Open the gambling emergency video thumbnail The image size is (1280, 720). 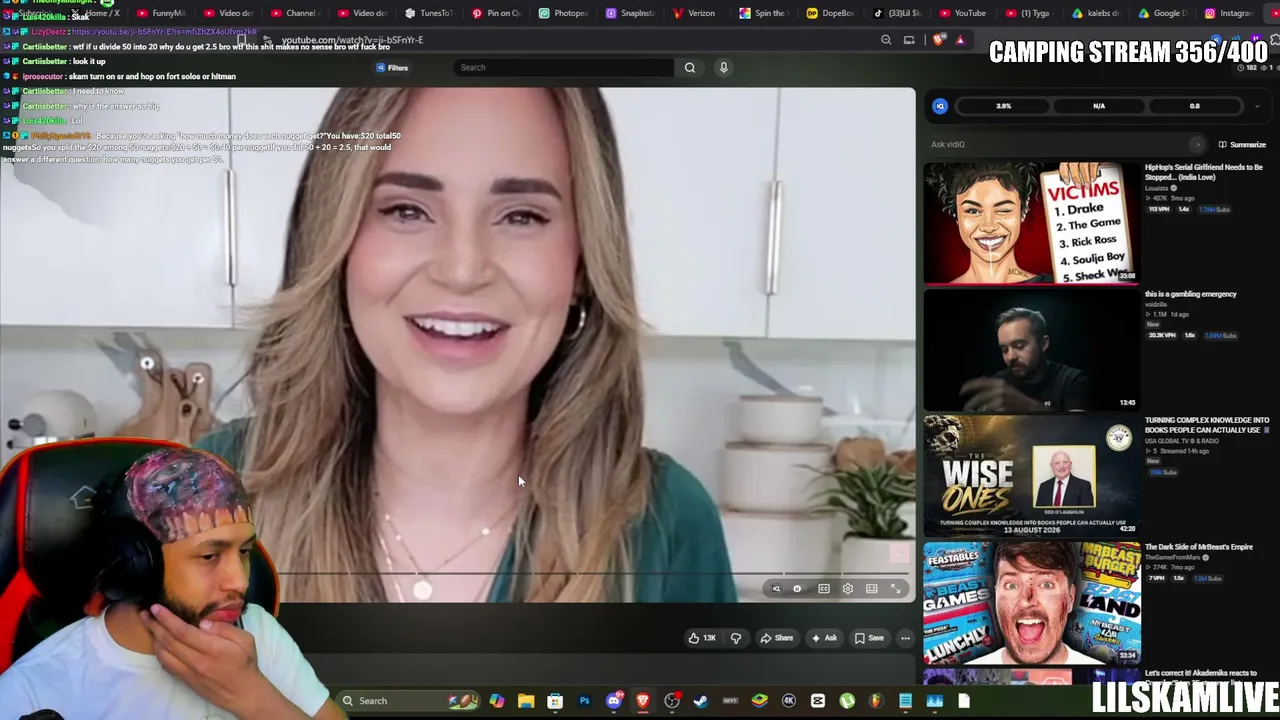click(x=1031, y=349)
